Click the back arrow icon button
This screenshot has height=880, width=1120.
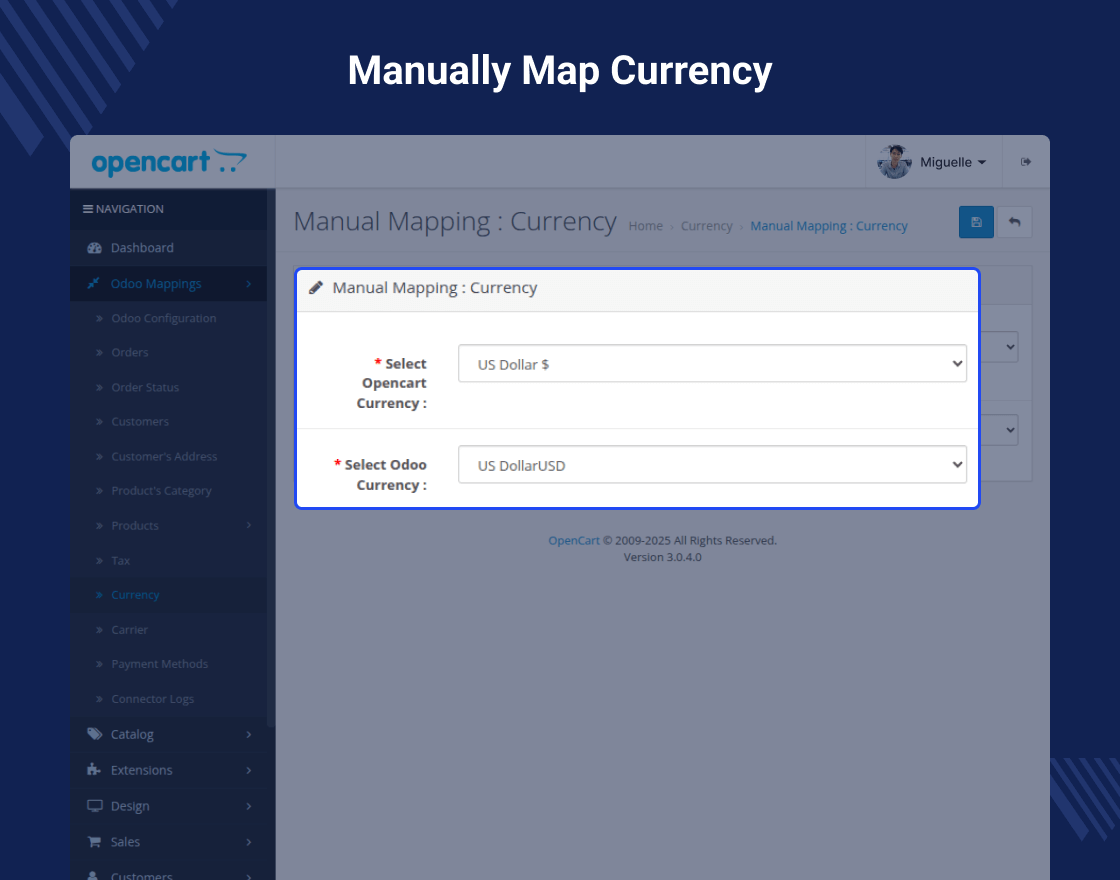1014,222
